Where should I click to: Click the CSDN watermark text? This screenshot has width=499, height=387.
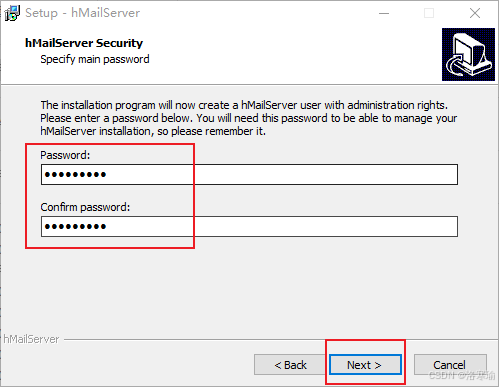(462, 376)
